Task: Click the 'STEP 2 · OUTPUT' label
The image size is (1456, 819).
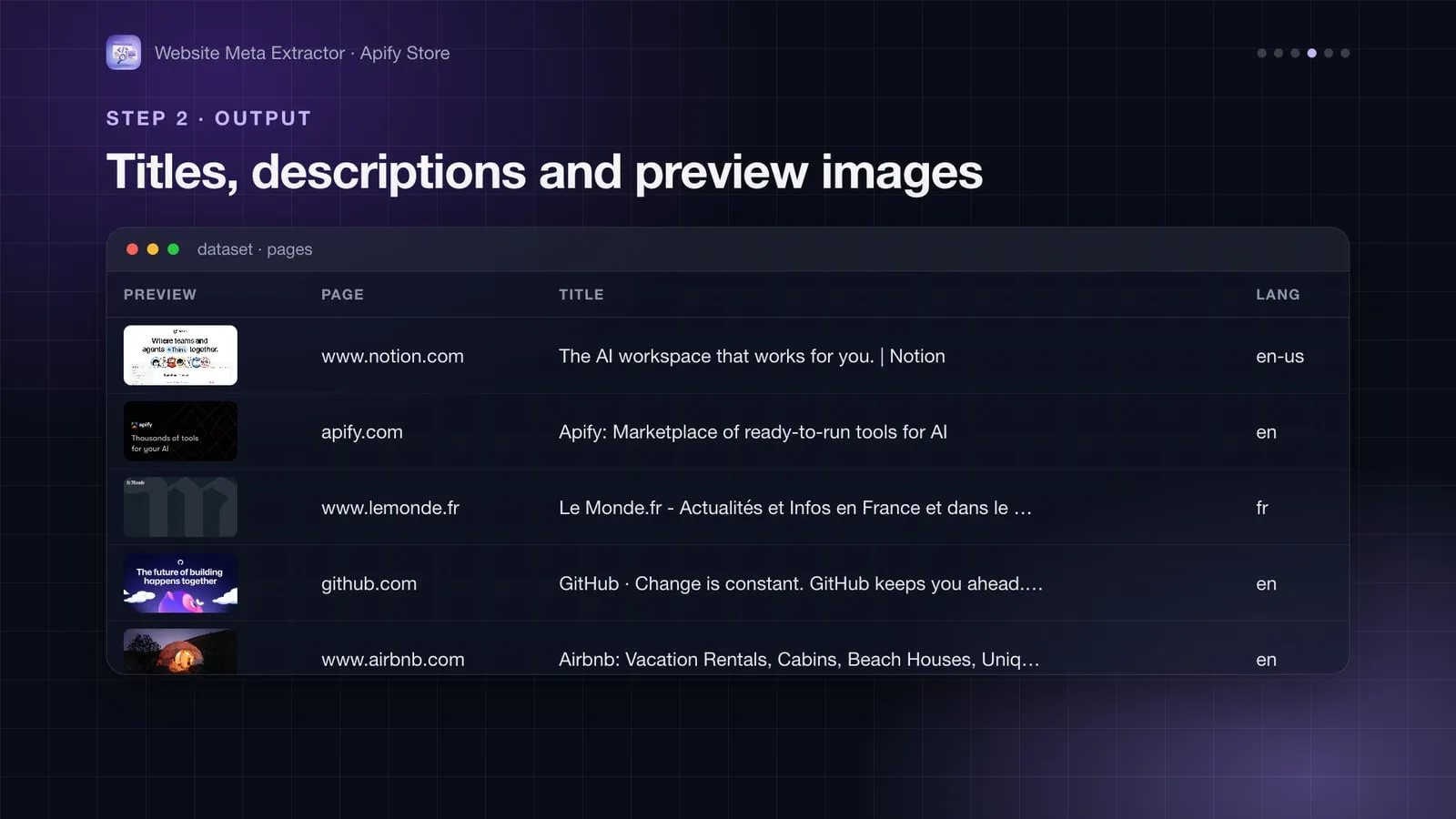Action: 208,118
